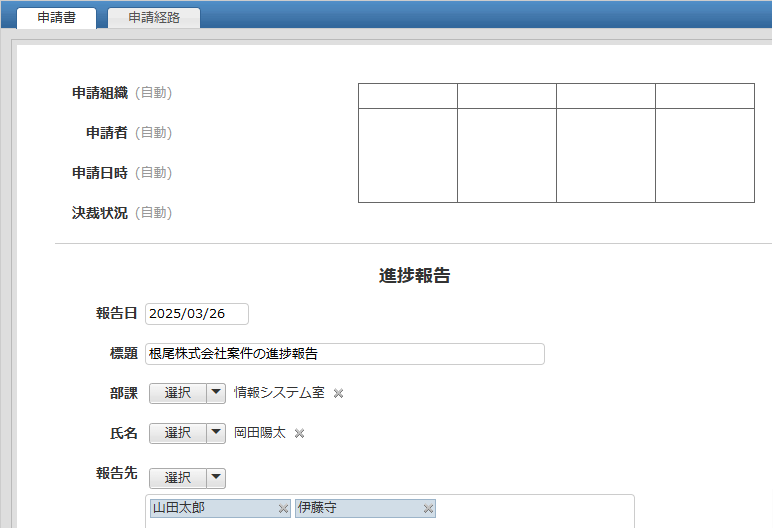Select the 伊藤守 recipient chip
The image size is (773, 528).
[x=357, y=509]
